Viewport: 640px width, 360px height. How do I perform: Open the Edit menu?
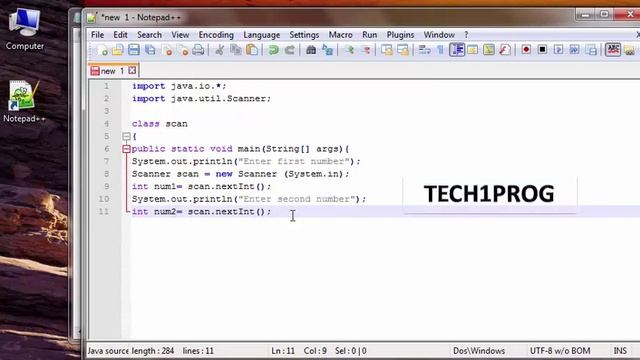pyautogui.click(x=120, y=35)
